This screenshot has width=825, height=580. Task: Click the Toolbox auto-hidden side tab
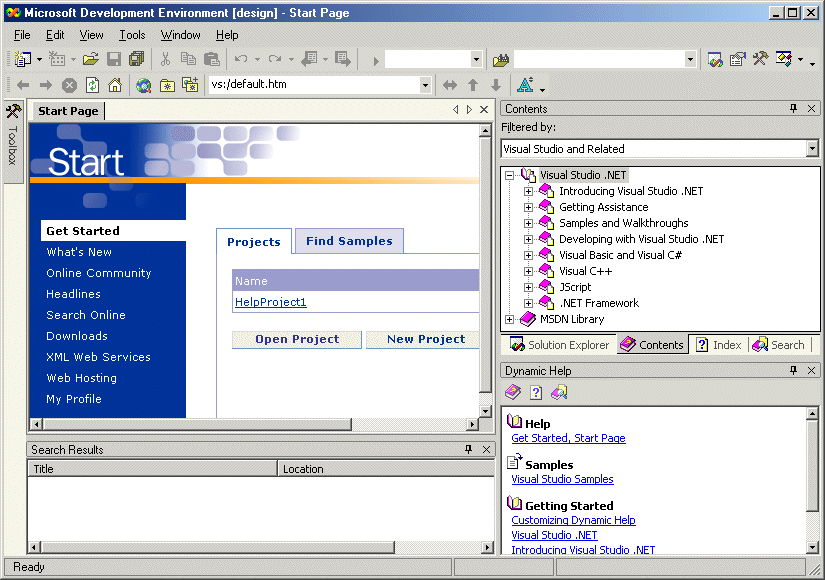click(13, 141)
